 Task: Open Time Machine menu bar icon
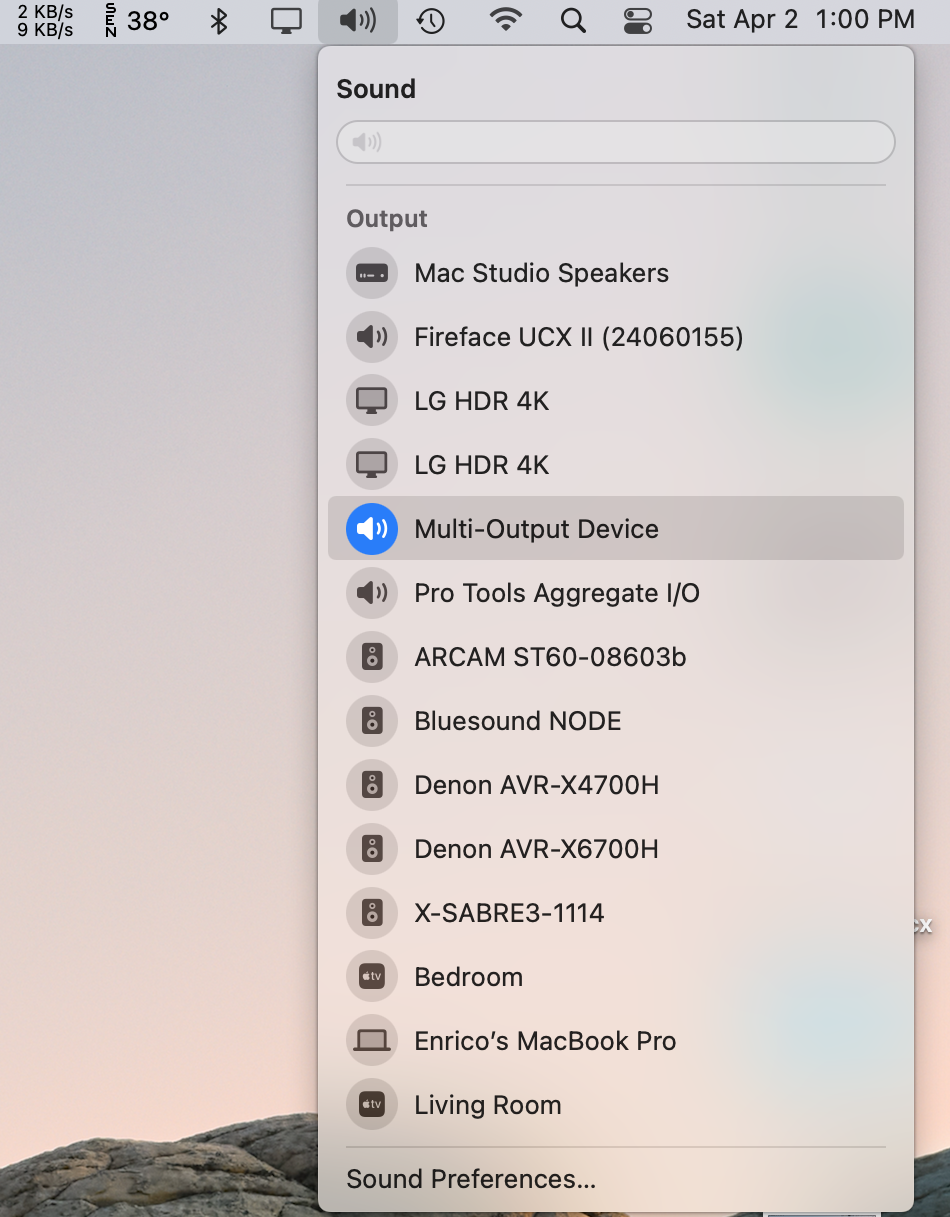(430, 20)
